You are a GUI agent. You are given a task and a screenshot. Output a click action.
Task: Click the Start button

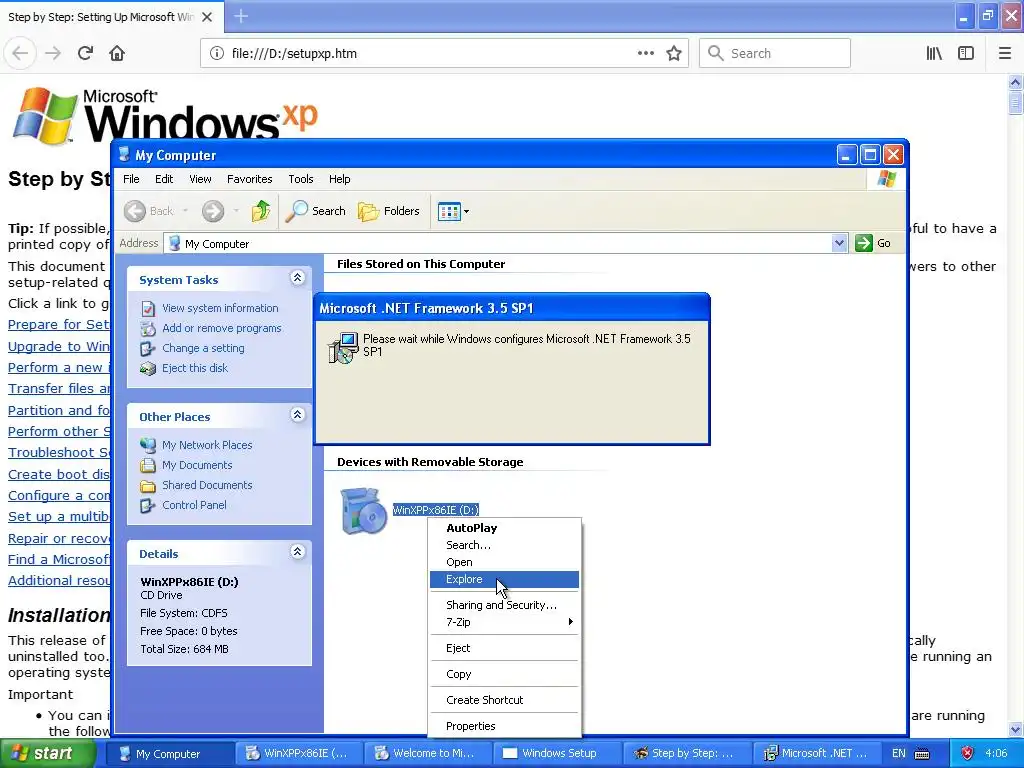47,754
